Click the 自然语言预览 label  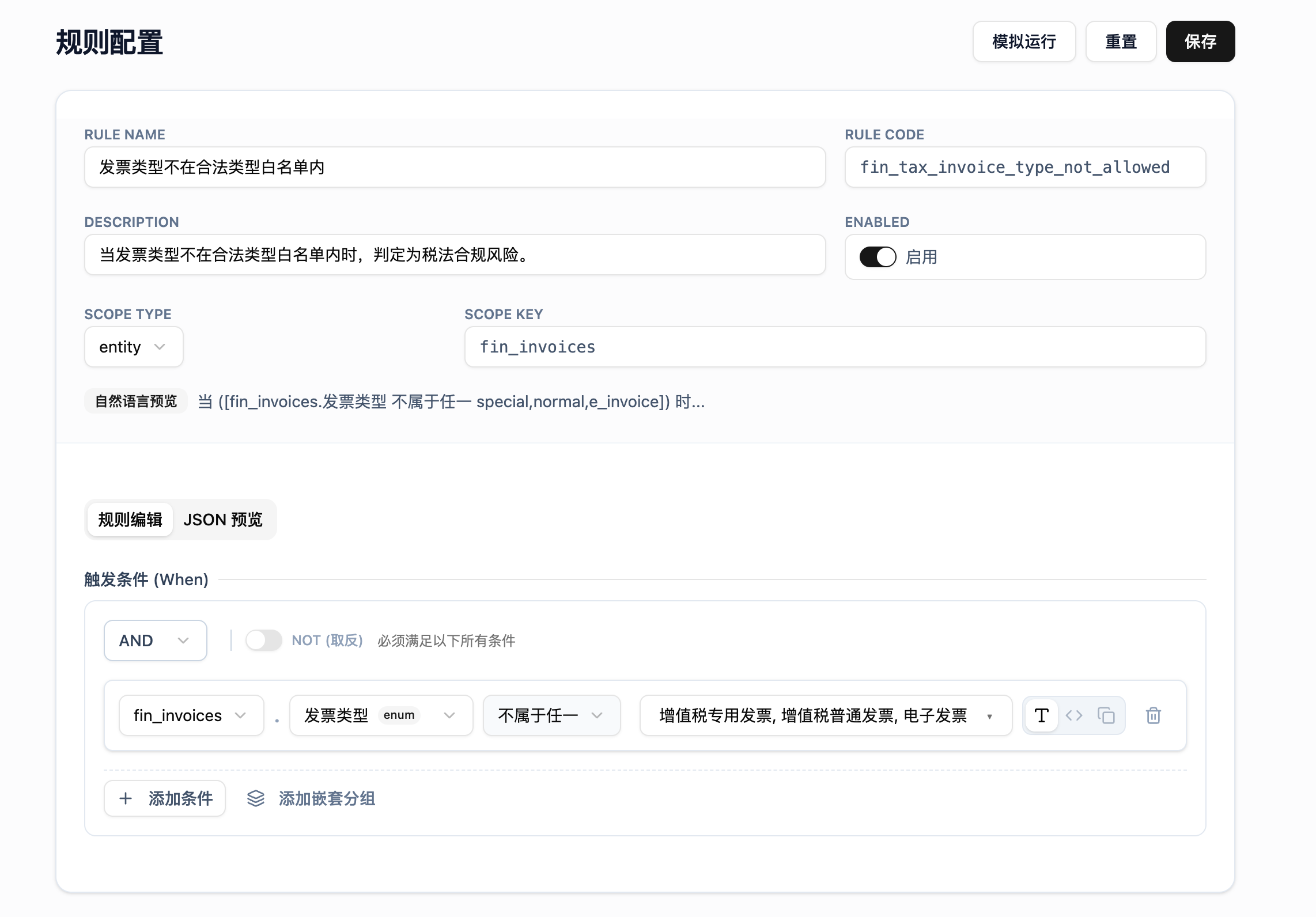[x=136, y=401]
